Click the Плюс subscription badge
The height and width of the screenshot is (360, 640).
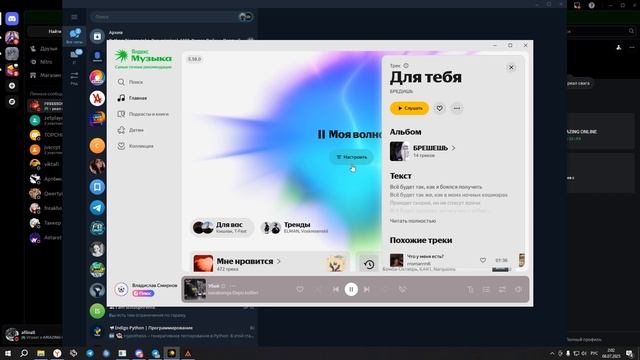pyautogui.click(x=143, y=293)
